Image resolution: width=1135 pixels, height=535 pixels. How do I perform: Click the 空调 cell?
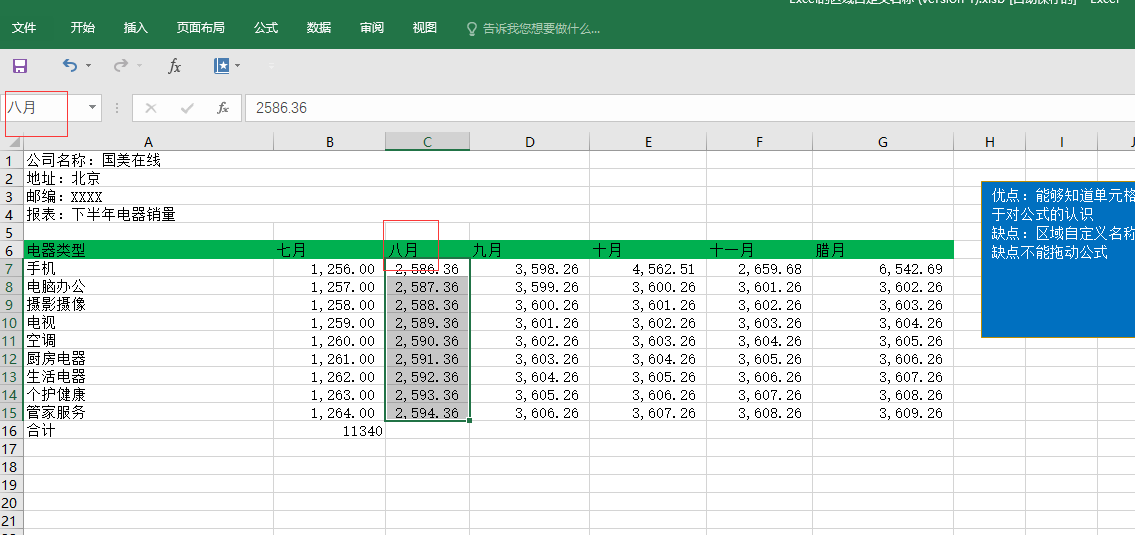148,340
